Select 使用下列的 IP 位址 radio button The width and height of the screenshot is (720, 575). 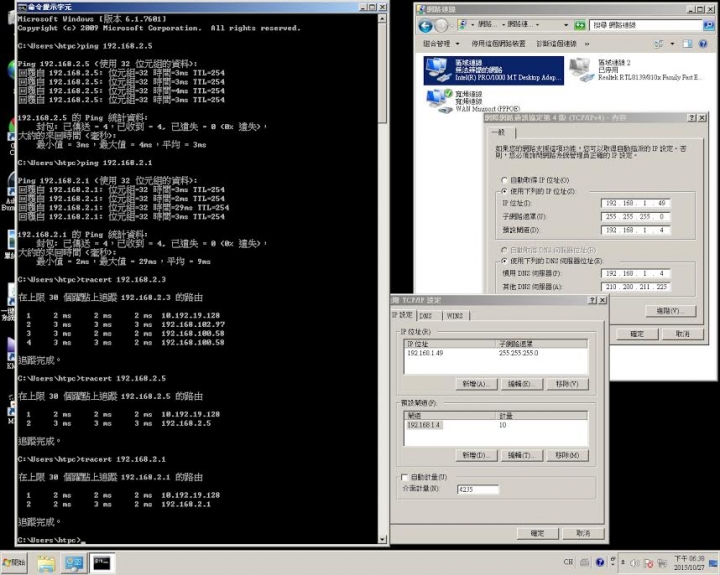504,191
